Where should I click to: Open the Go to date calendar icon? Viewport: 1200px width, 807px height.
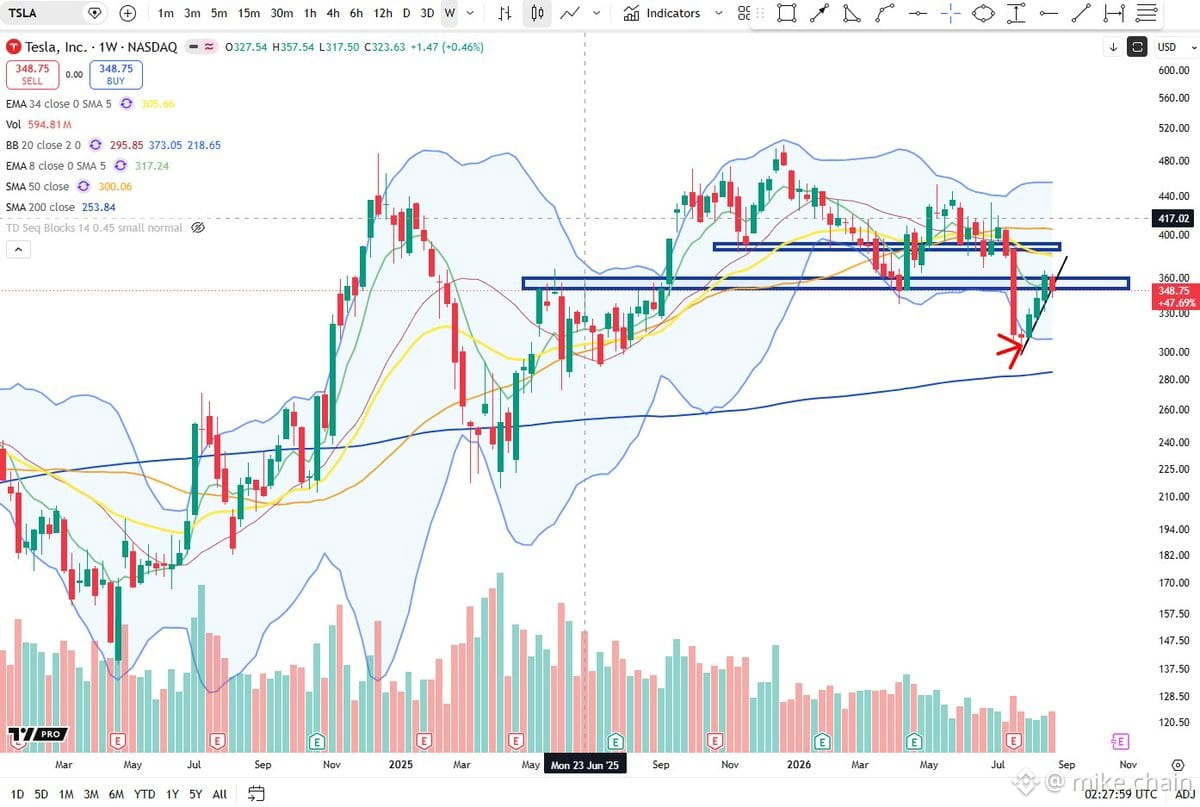pos(256,794)
